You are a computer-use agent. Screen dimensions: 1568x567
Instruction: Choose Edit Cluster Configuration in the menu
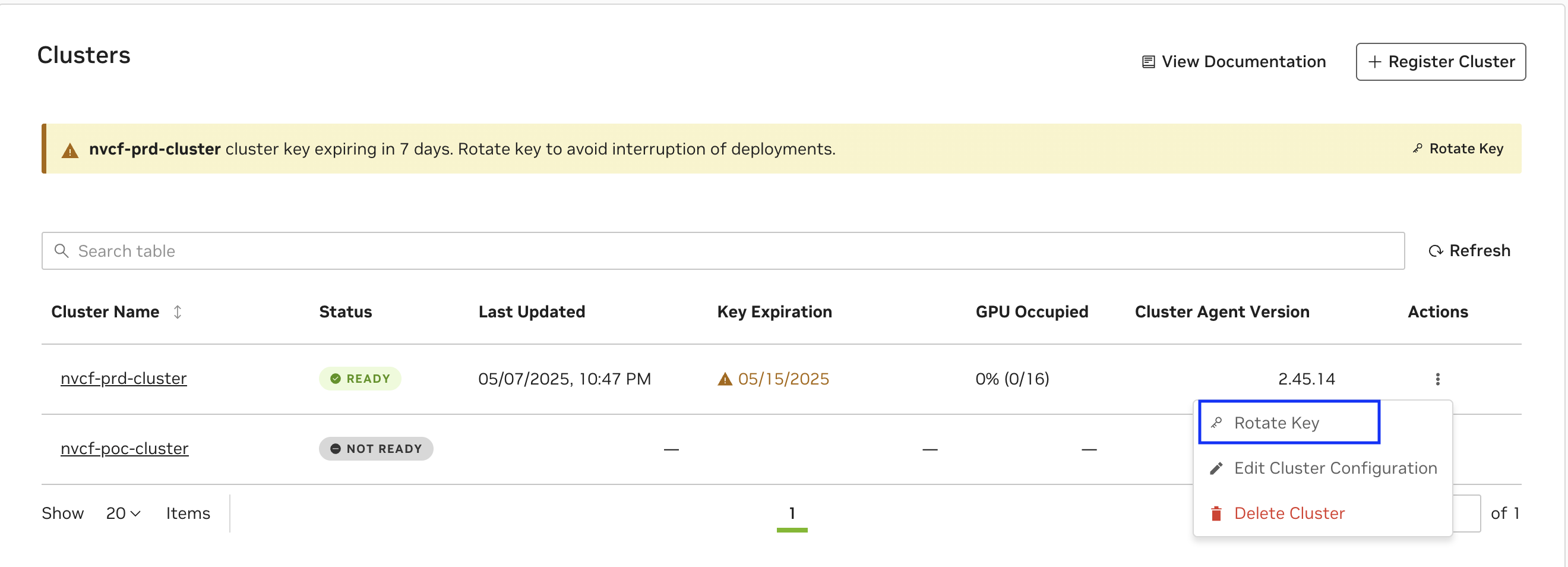click(x=1335, y=468)
